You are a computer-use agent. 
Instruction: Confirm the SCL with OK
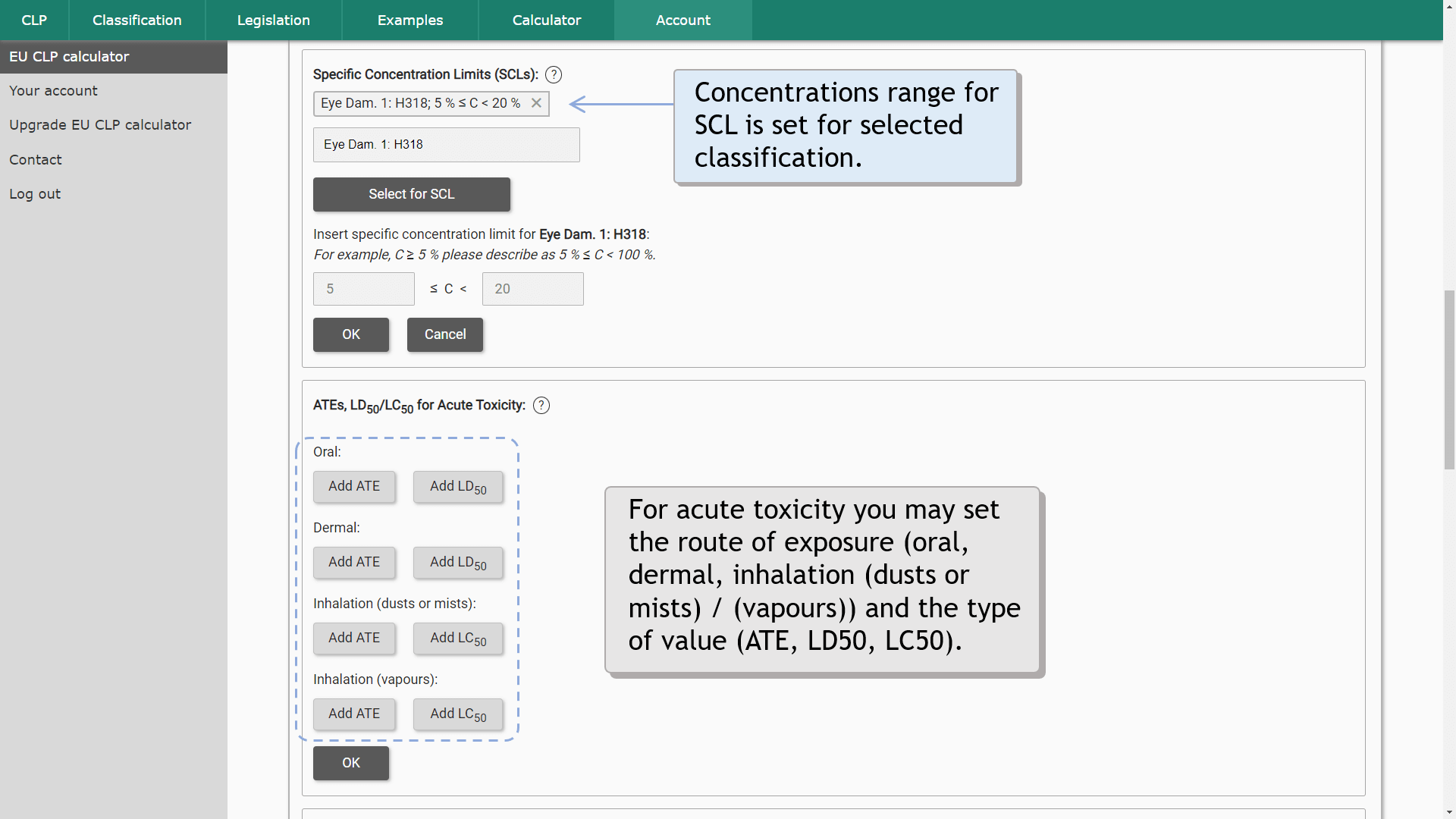tap(351, 334)
